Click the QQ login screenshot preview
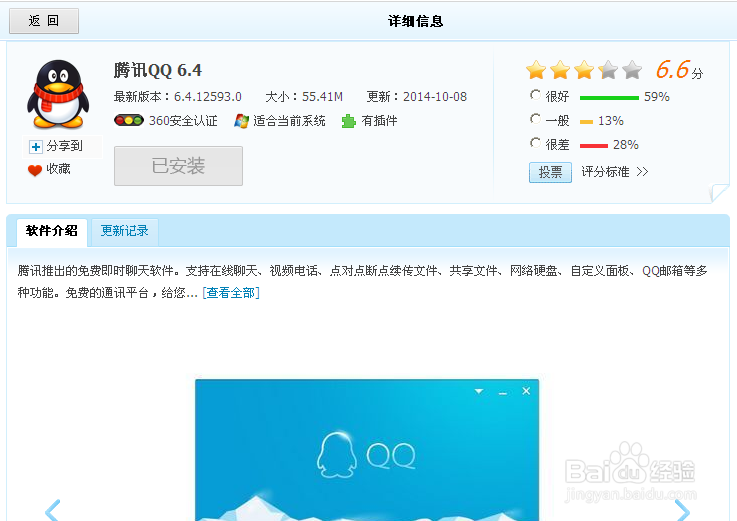The image size is (737, 521). [367, 450]
